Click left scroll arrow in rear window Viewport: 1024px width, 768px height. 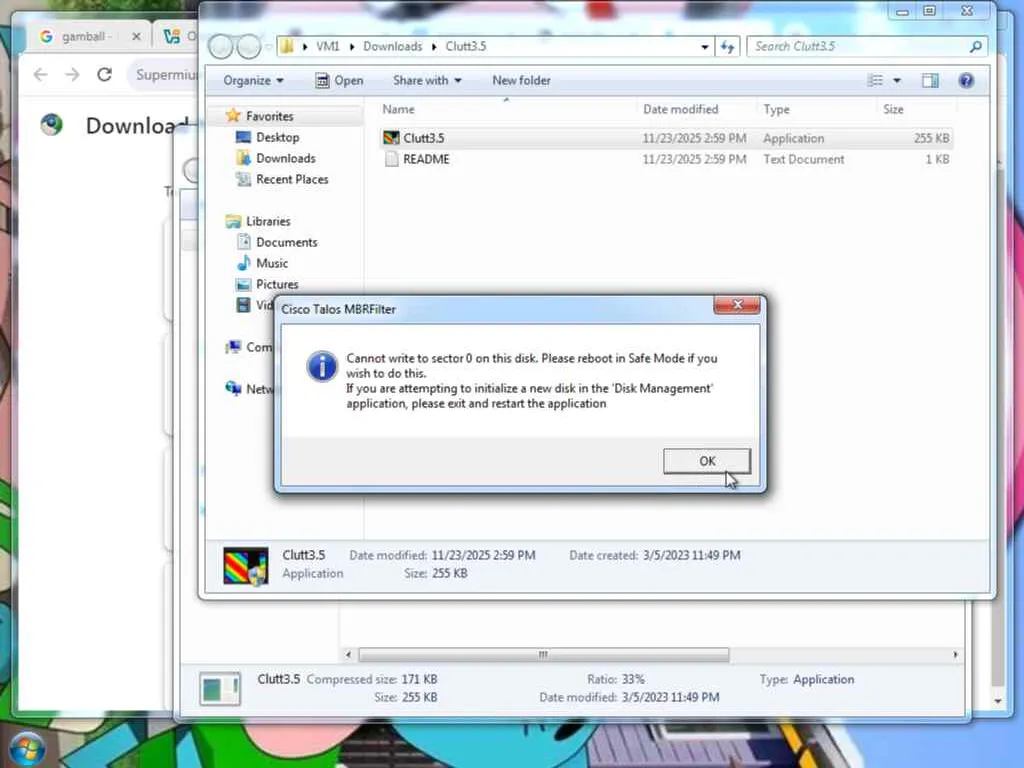point(348,654)
